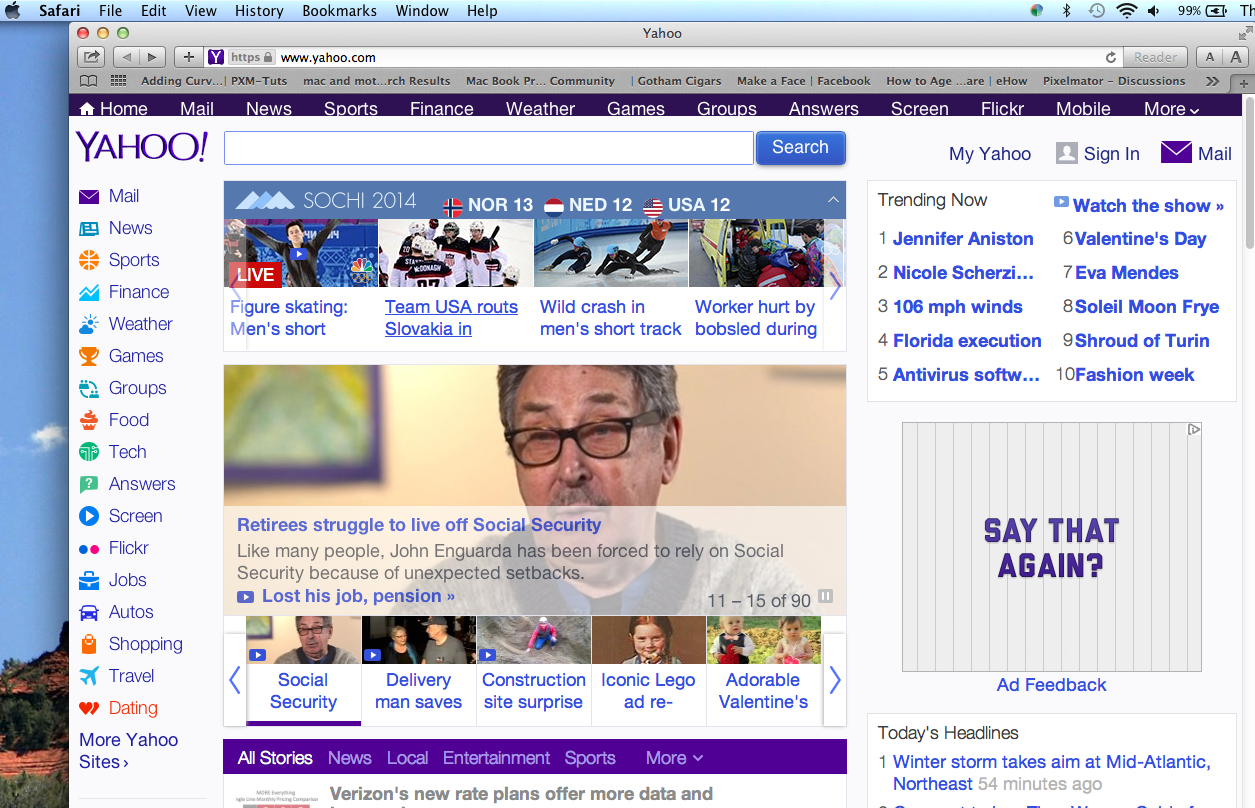This screenshot has width=1255, height=808.
Task: Open Finance in the purple navbar
Action: (x=441, y=109)
